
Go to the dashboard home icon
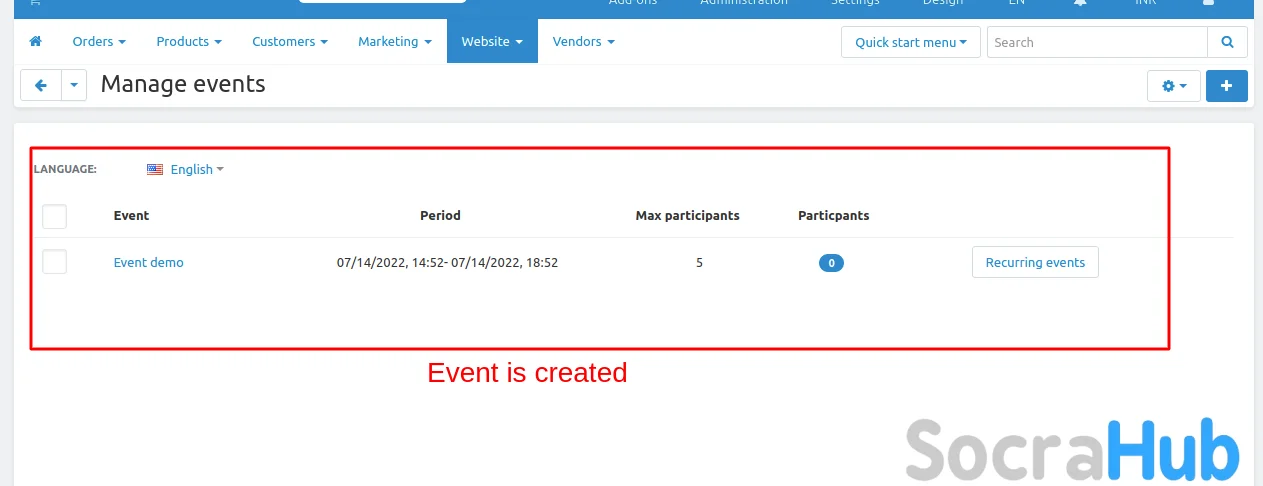[36, 42]
